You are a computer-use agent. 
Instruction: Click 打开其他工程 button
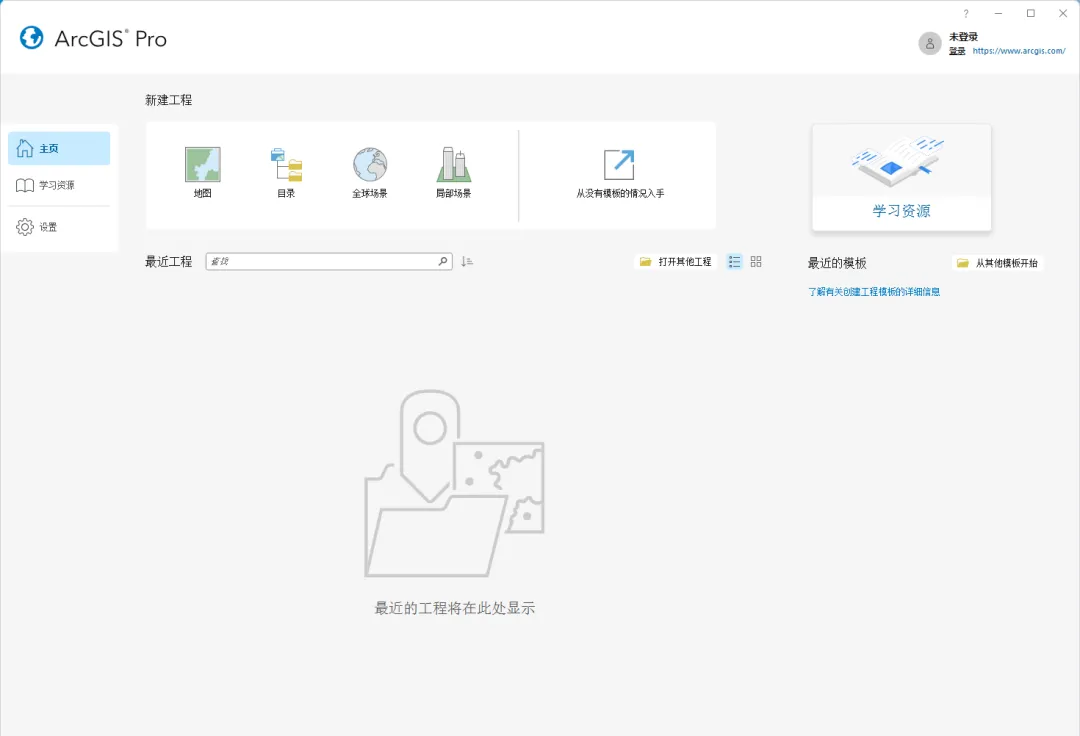coord(676,262)
